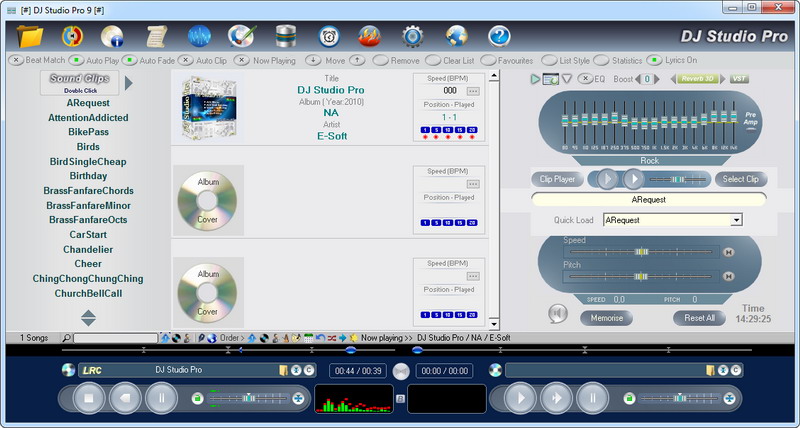Click the flame burn icon in toolbar
Screen dimensions: 800x428
[x=370, y=37]
